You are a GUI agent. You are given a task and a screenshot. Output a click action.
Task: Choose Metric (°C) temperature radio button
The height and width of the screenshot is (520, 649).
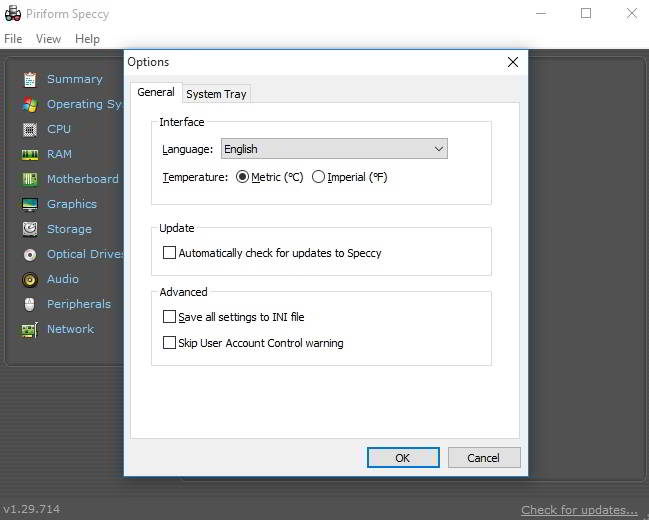[x=243, y=177]
